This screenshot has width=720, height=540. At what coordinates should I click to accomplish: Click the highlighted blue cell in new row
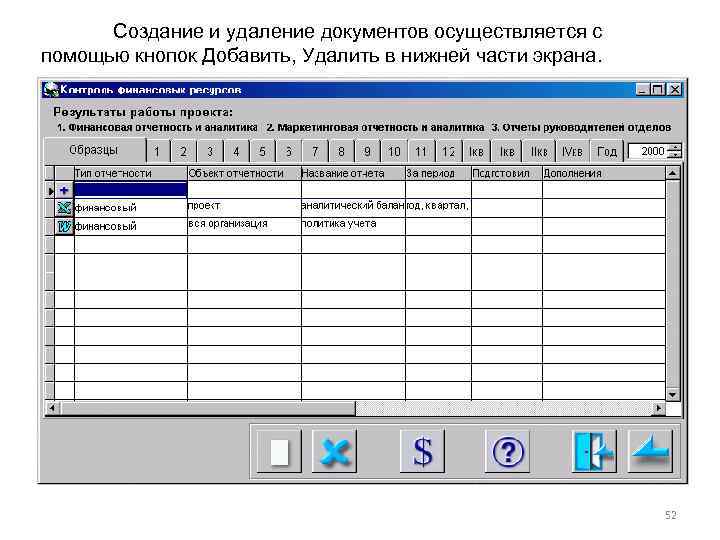click(131, 190)
